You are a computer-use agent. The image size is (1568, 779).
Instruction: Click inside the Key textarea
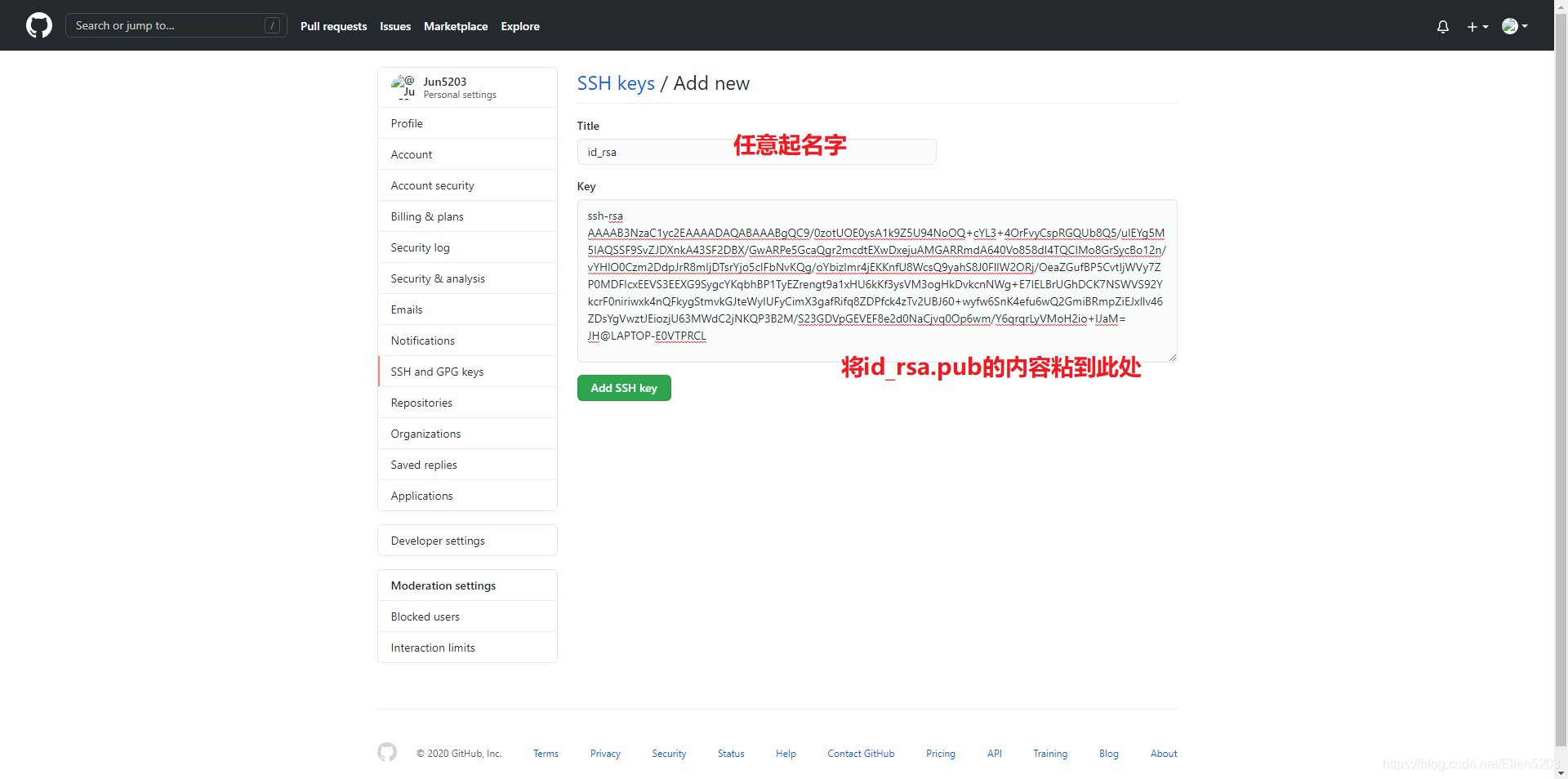877,281
